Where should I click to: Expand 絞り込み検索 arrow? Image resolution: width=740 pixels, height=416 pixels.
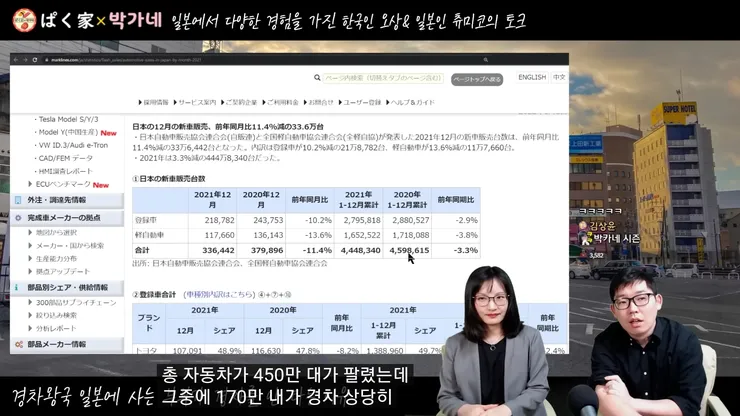tap(30, 315)
